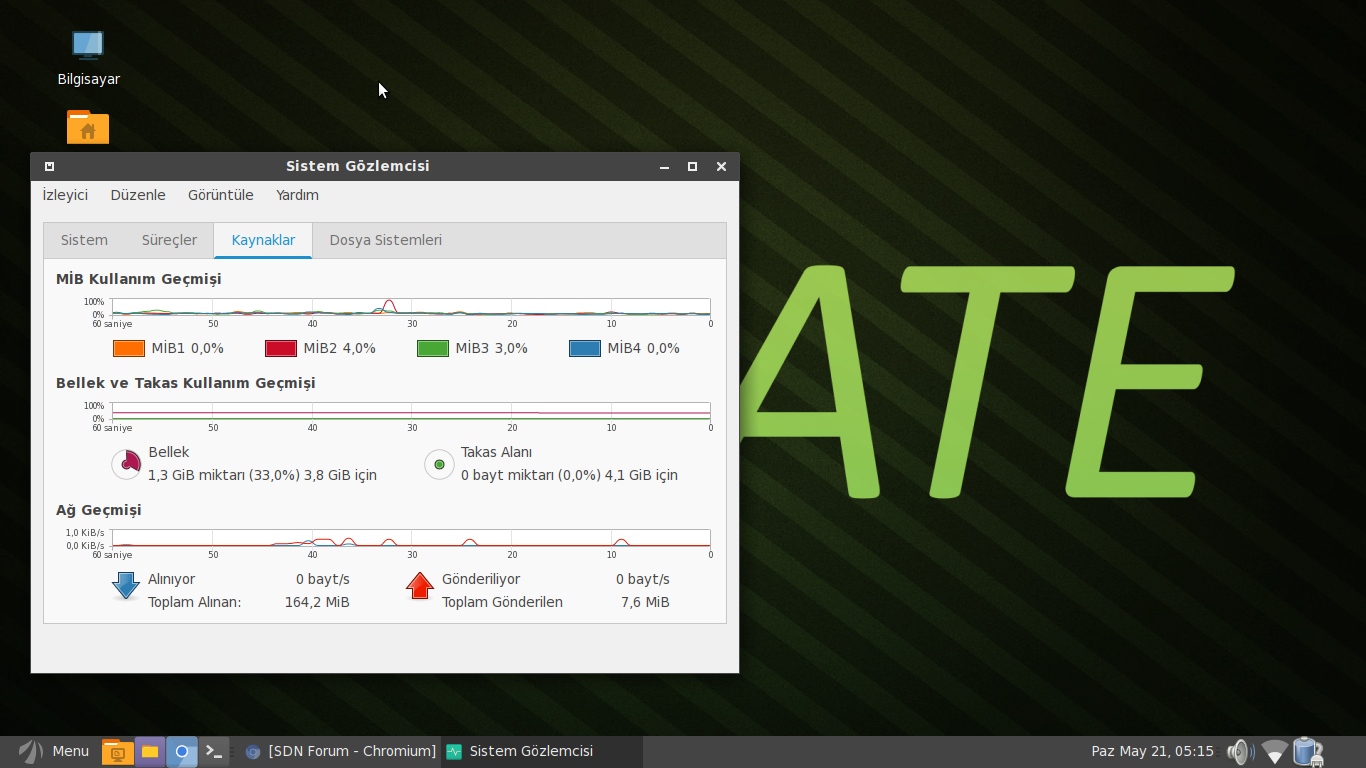Click the Bellek pie chart icon
The image size is (1366, 768).
(x=127, y=463)
